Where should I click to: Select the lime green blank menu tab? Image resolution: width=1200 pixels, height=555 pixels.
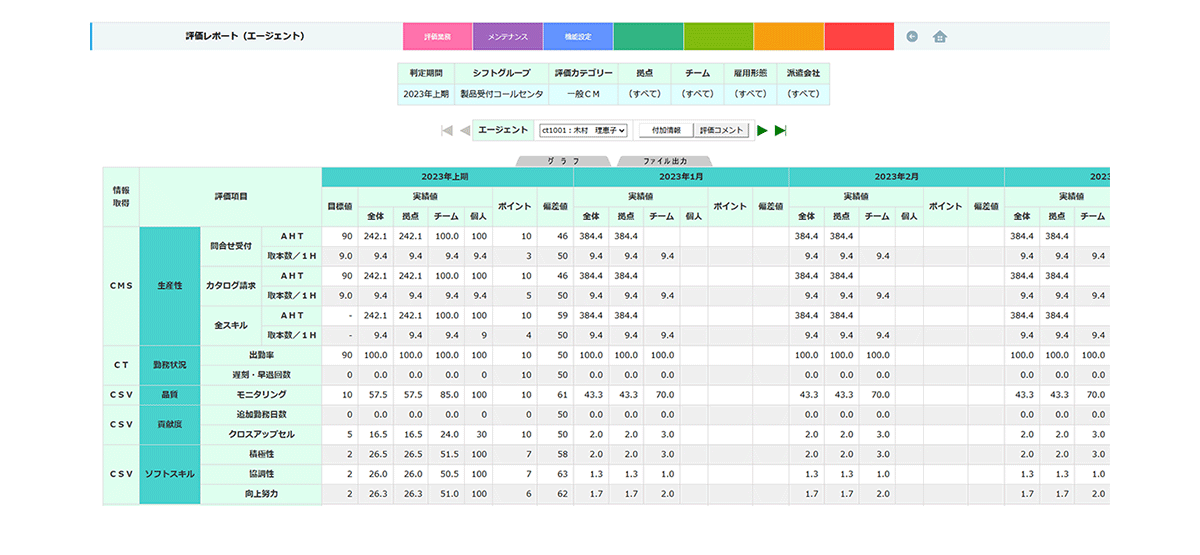coord(718,36)
